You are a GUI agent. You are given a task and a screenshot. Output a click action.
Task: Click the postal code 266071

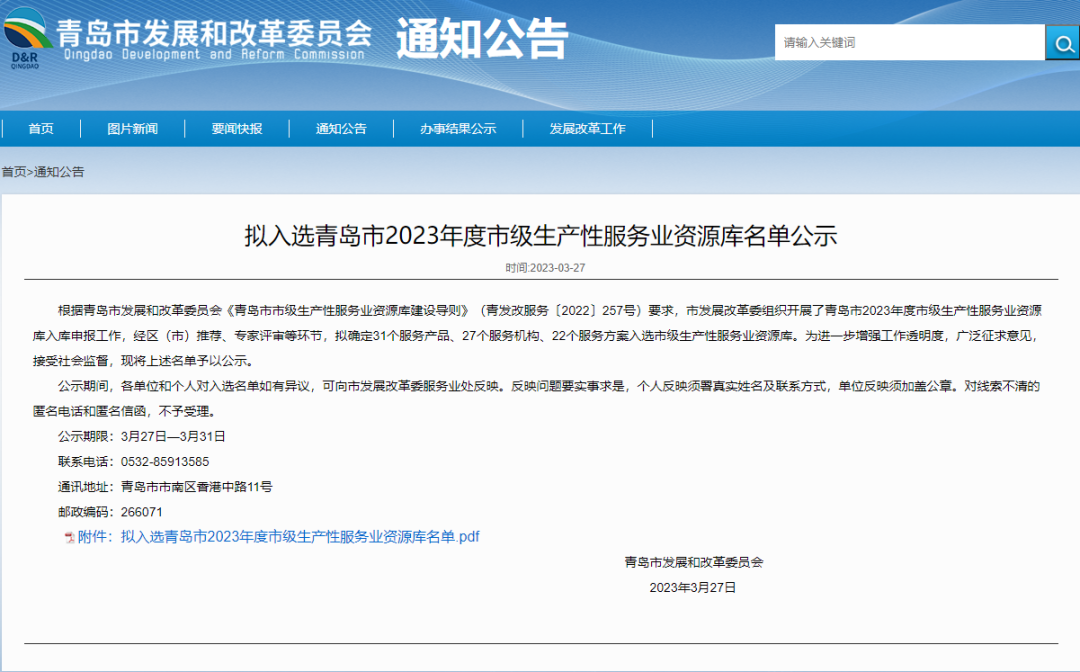pos(142,511)
